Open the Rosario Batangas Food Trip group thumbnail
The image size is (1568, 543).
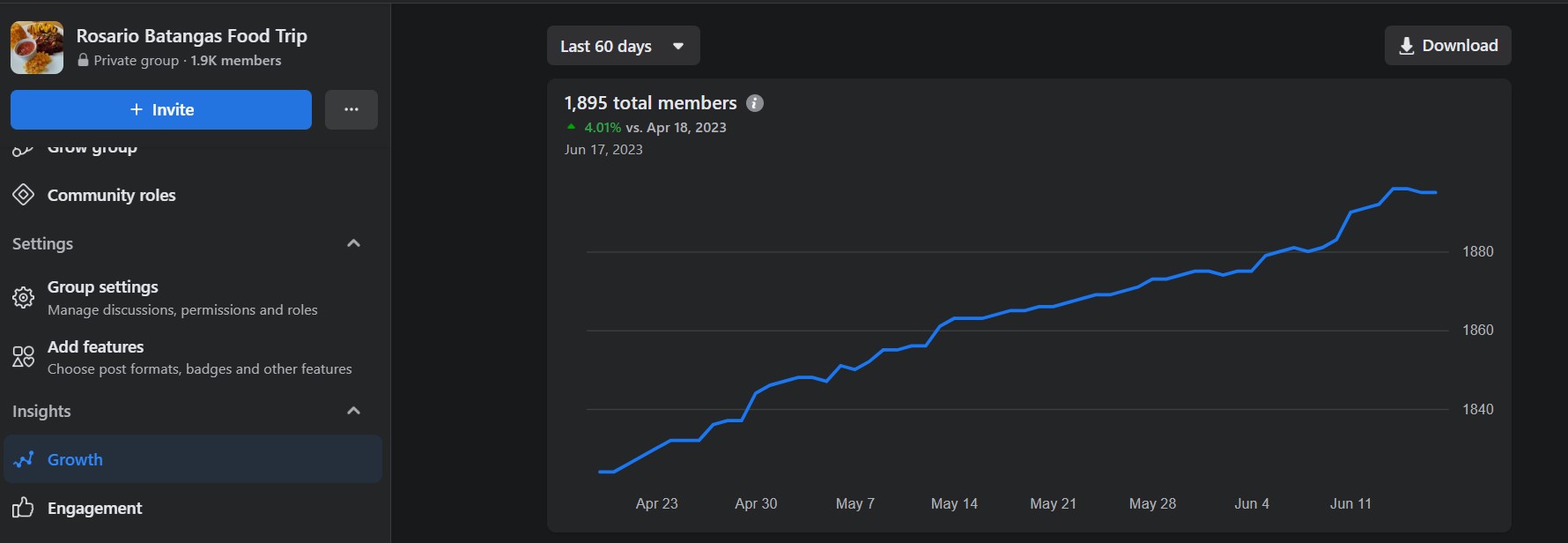click(37, 48)
